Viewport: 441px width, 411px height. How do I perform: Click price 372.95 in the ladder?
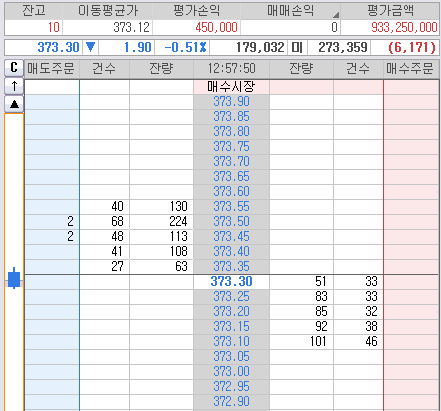[231, 387]
